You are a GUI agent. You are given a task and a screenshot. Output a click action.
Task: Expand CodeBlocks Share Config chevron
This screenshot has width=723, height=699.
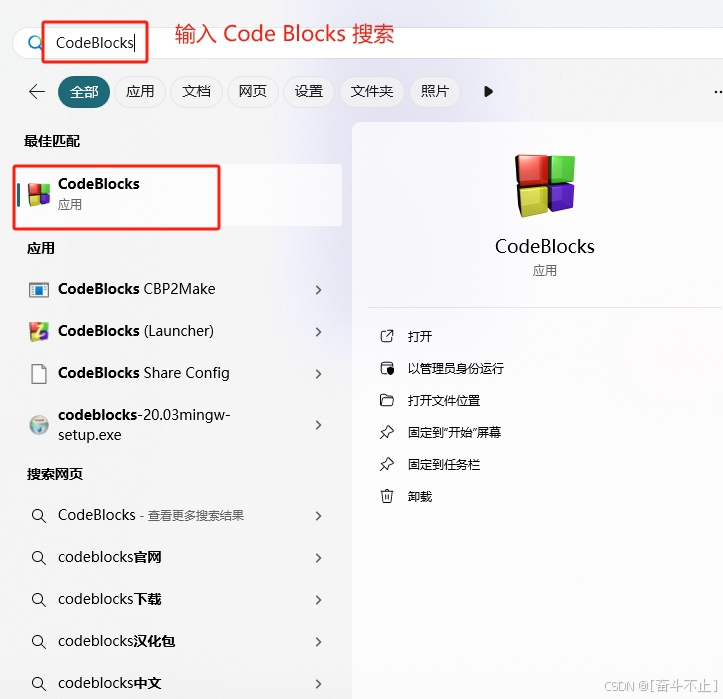point(318,373)
